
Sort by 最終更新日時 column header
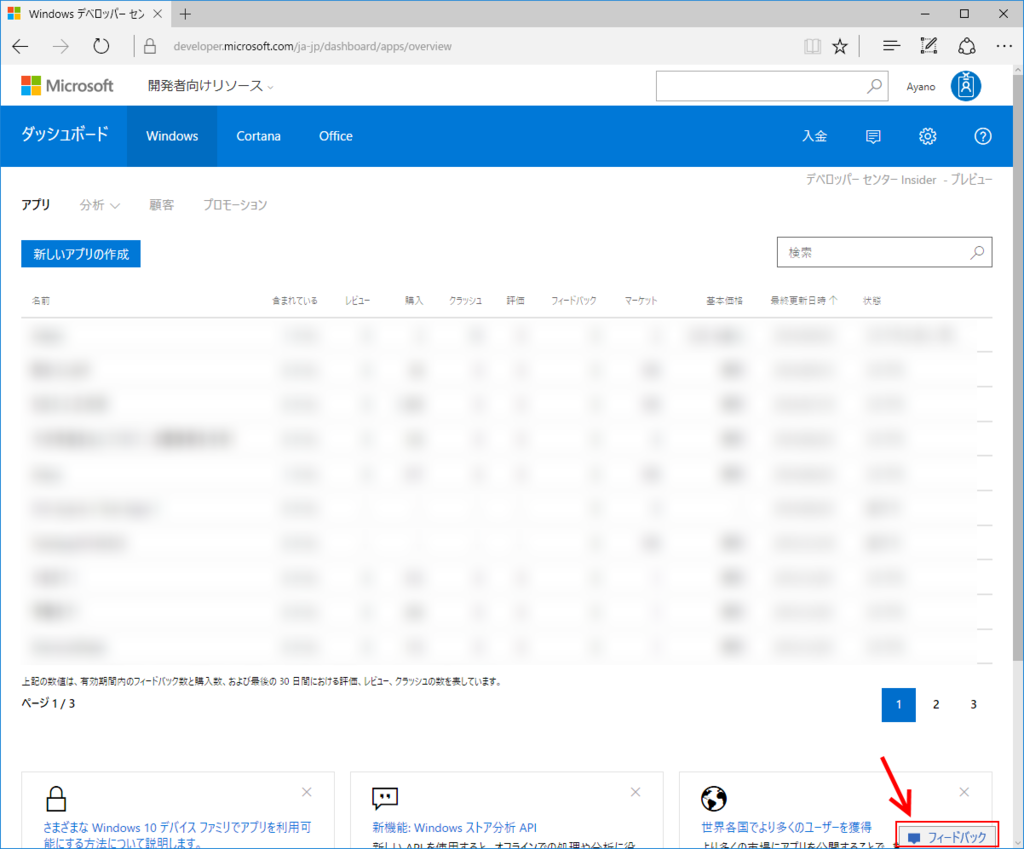tap(803, 300)
